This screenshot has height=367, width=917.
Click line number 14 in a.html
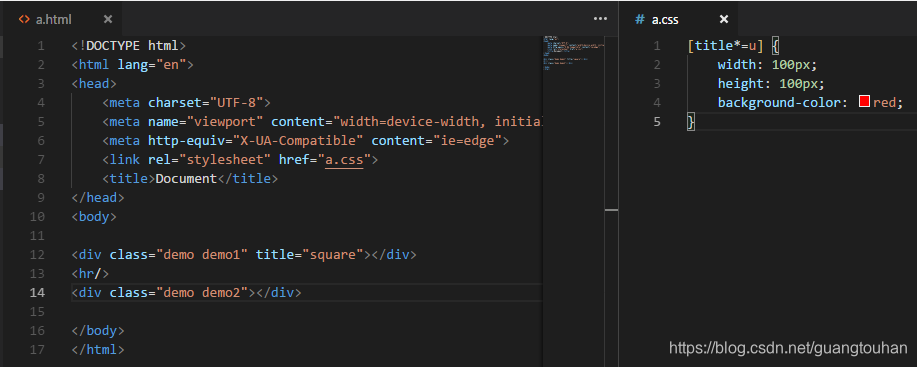pyautogui.click(x=37, y=293)
